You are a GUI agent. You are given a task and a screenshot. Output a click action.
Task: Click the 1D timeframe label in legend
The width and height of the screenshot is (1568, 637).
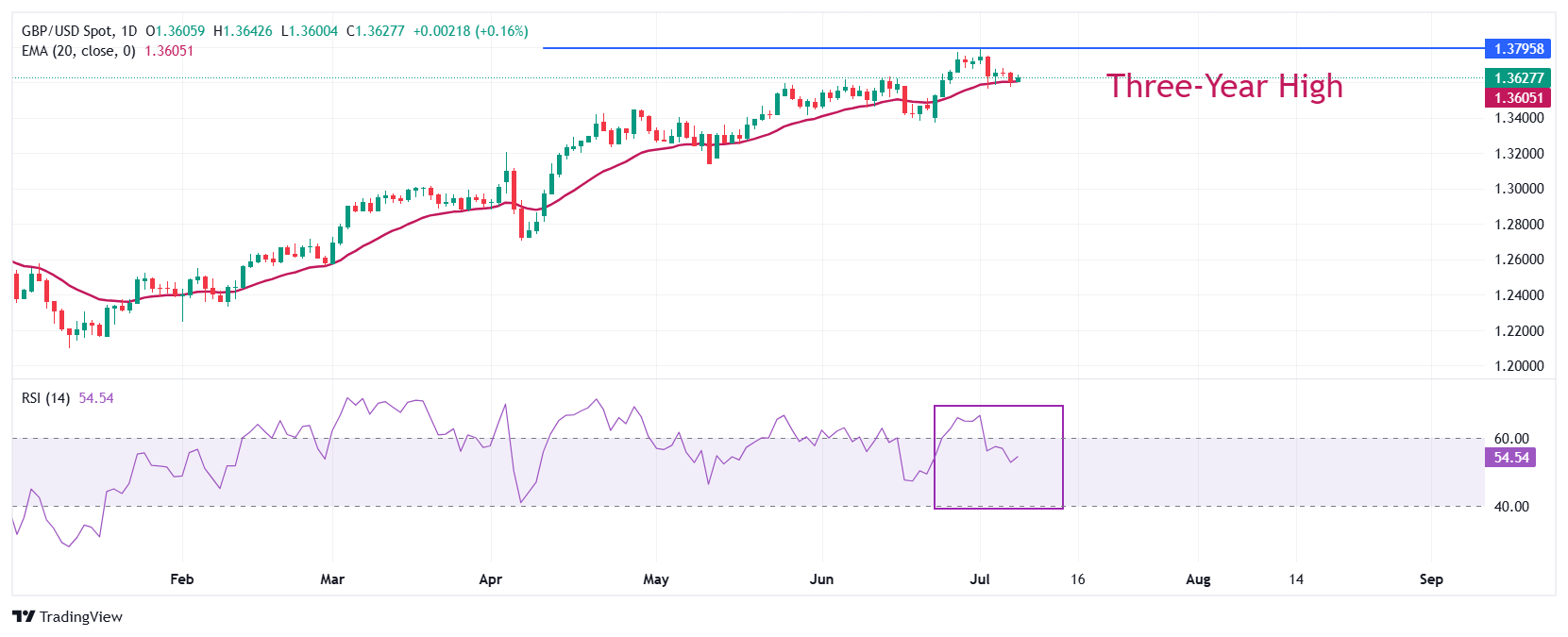(128, 31)
